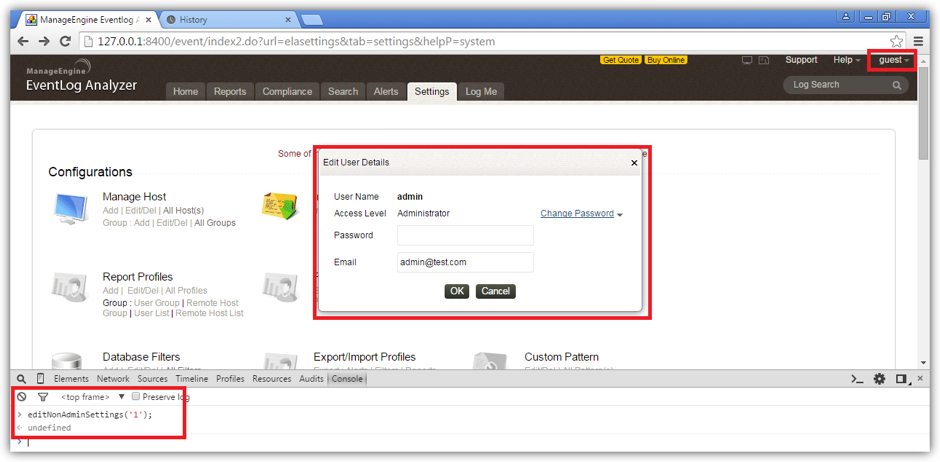Click OK in the Edit User Details dialog
940x462 pixels.
click(x=457, y=291)
